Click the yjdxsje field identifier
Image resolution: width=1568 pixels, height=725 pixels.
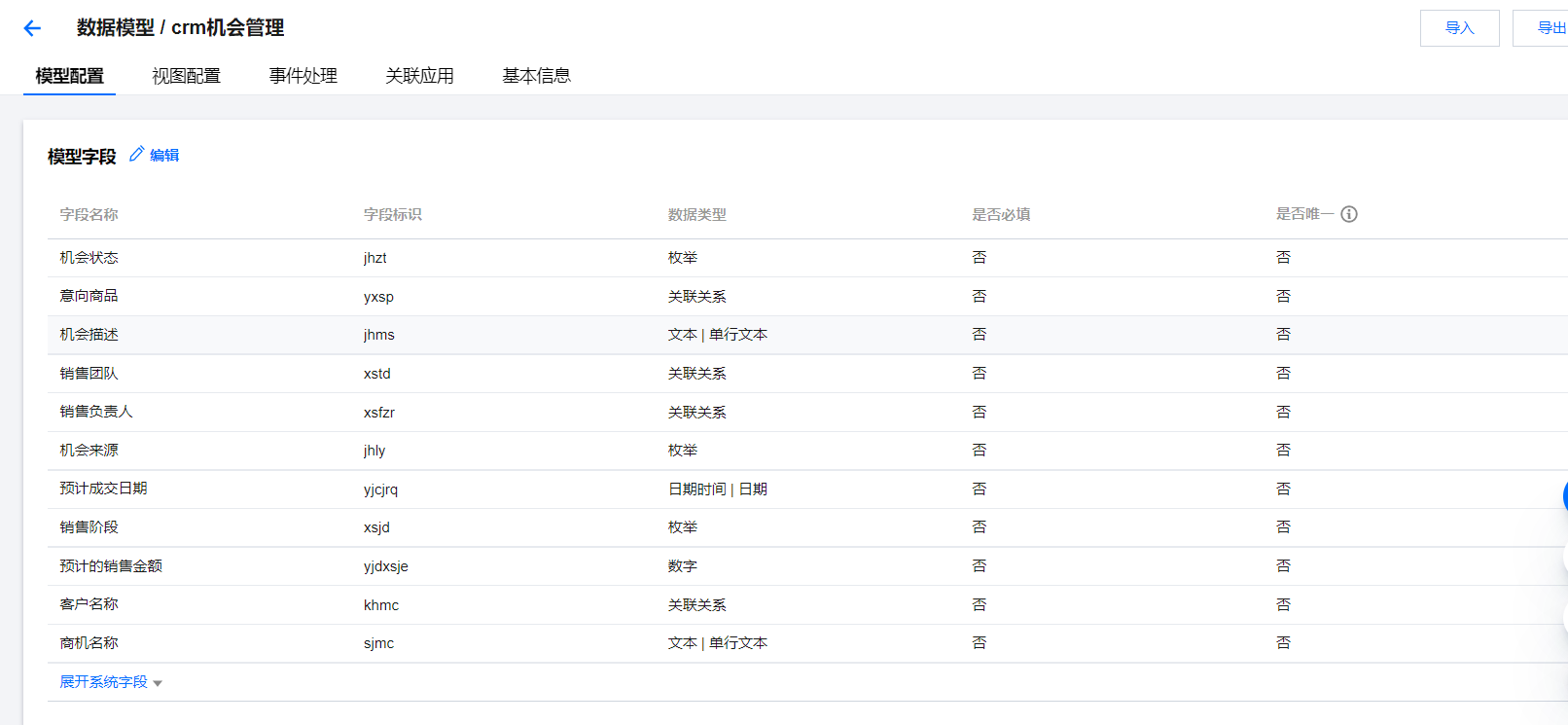click(x=386, y=566)
